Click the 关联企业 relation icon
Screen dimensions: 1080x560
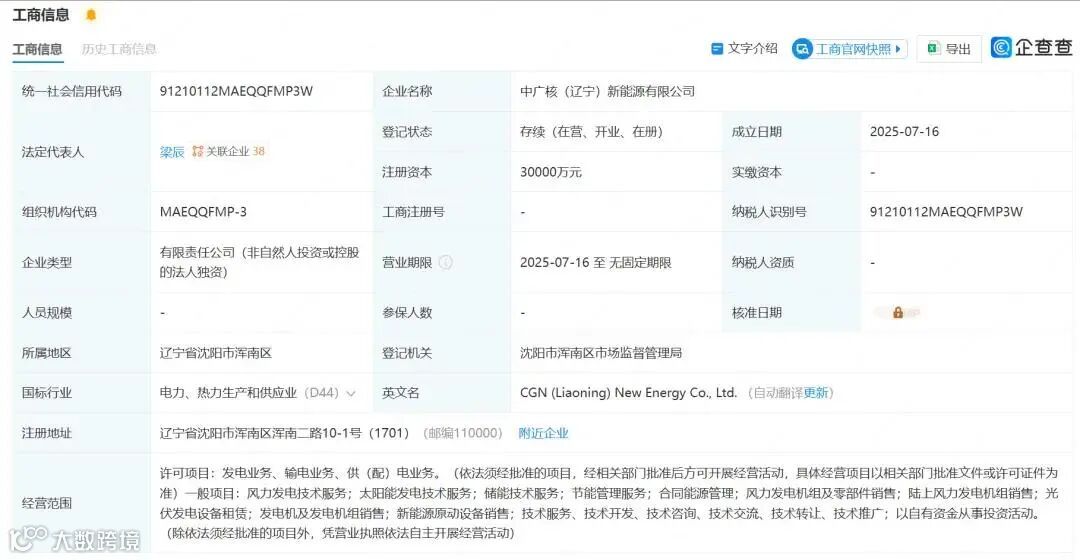198,151
